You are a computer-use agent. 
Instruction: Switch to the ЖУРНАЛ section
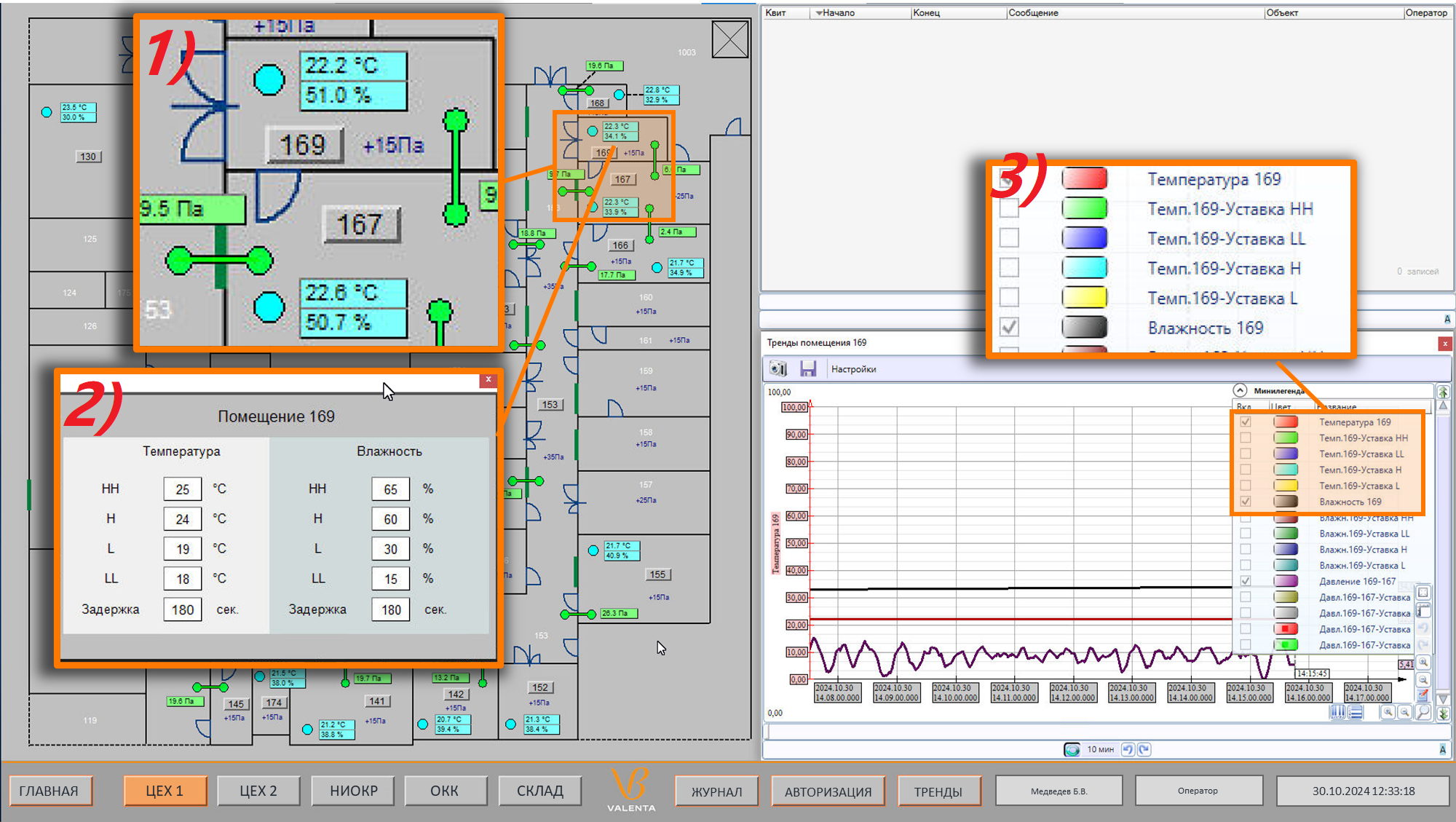click(716, 791)
